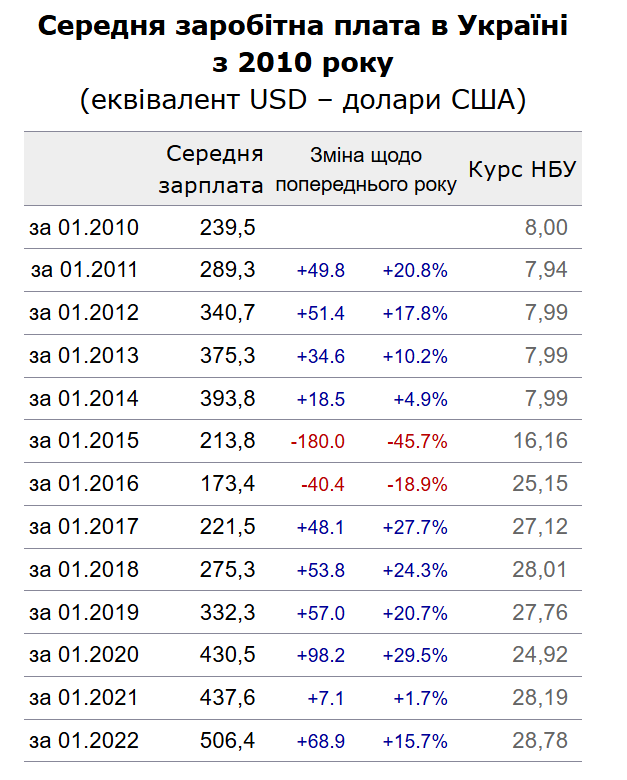Click the "Зміна щодо попереднього року" column header

pos(365,170)
